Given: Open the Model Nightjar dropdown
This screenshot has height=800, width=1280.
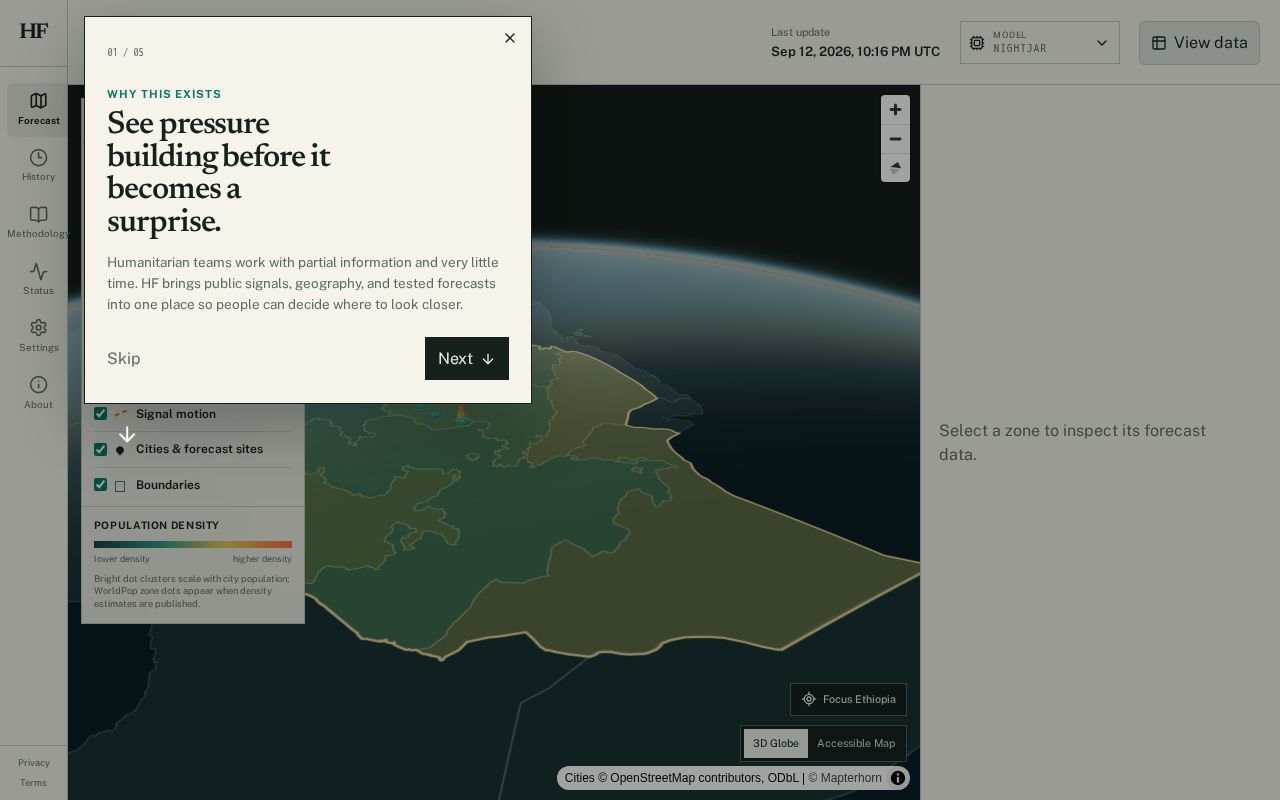Looking at the screenshot, I should pos(1040,43).
